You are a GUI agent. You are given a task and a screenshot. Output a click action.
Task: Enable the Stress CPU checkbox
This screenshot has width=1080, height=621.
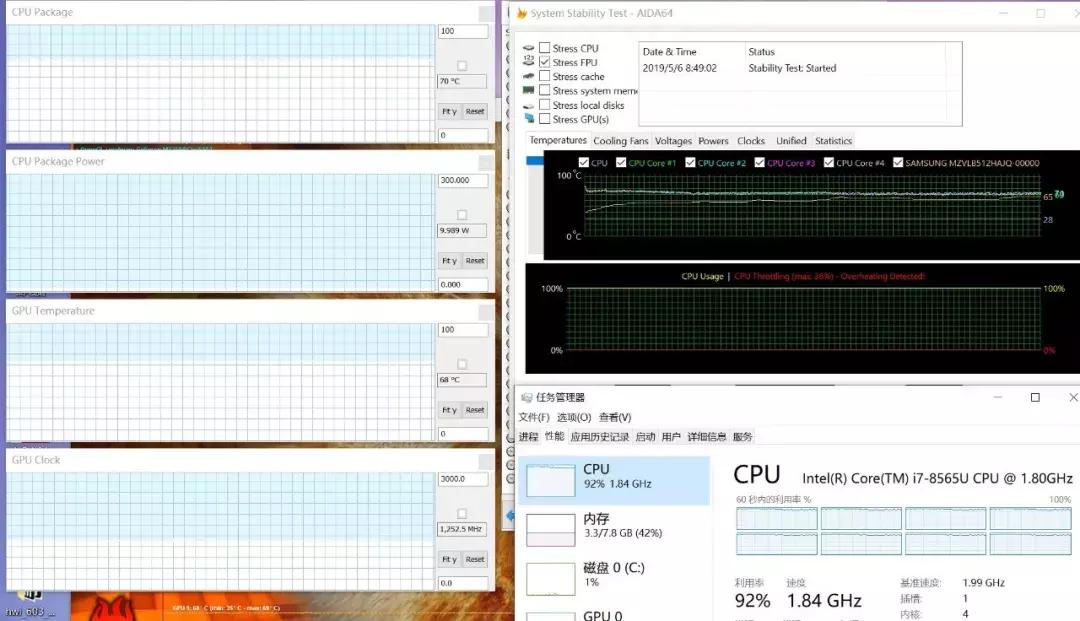(x=544, y=48)
